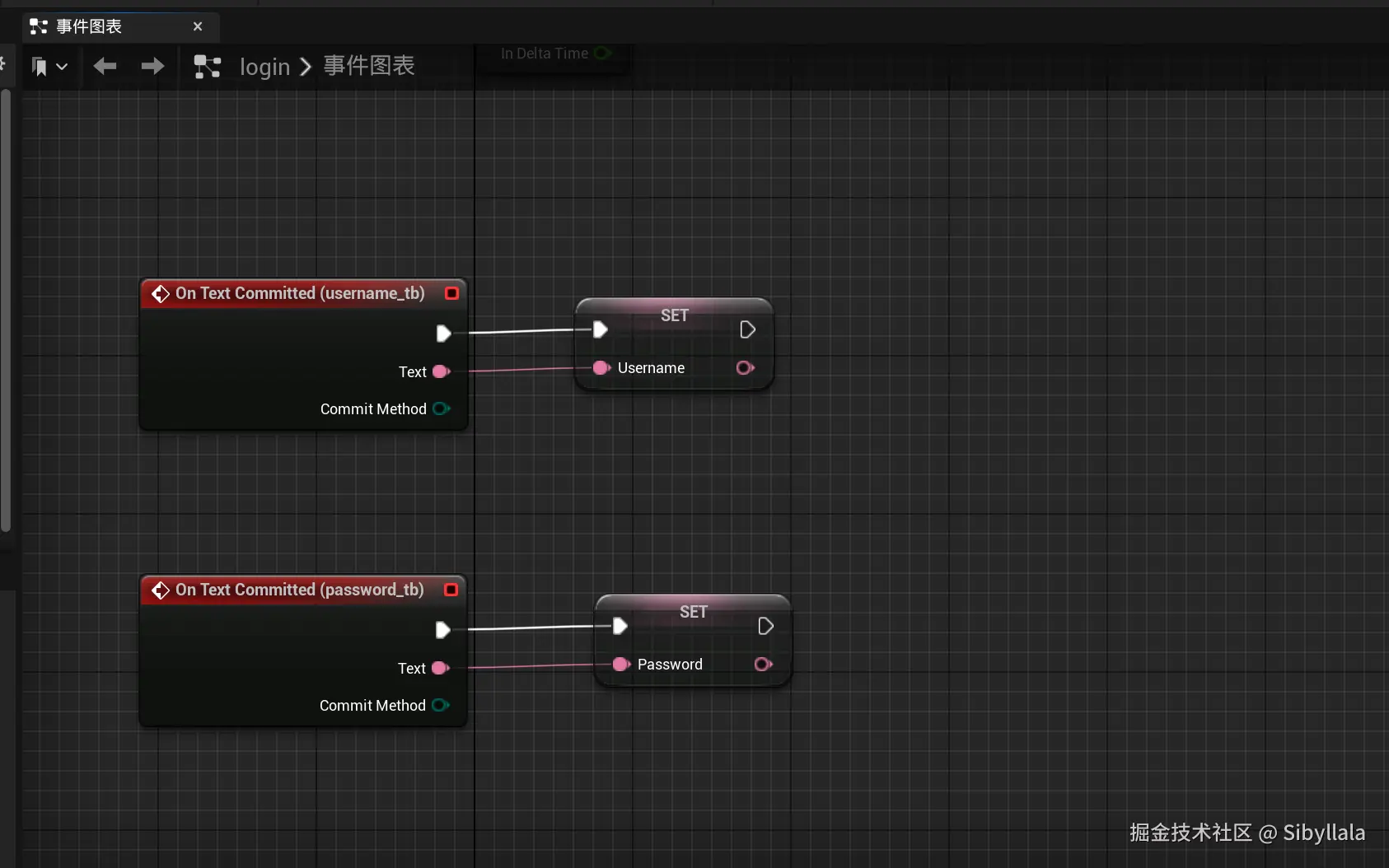Navigate back in graph history
The image size is (1389, 868).
click(105, 66)
